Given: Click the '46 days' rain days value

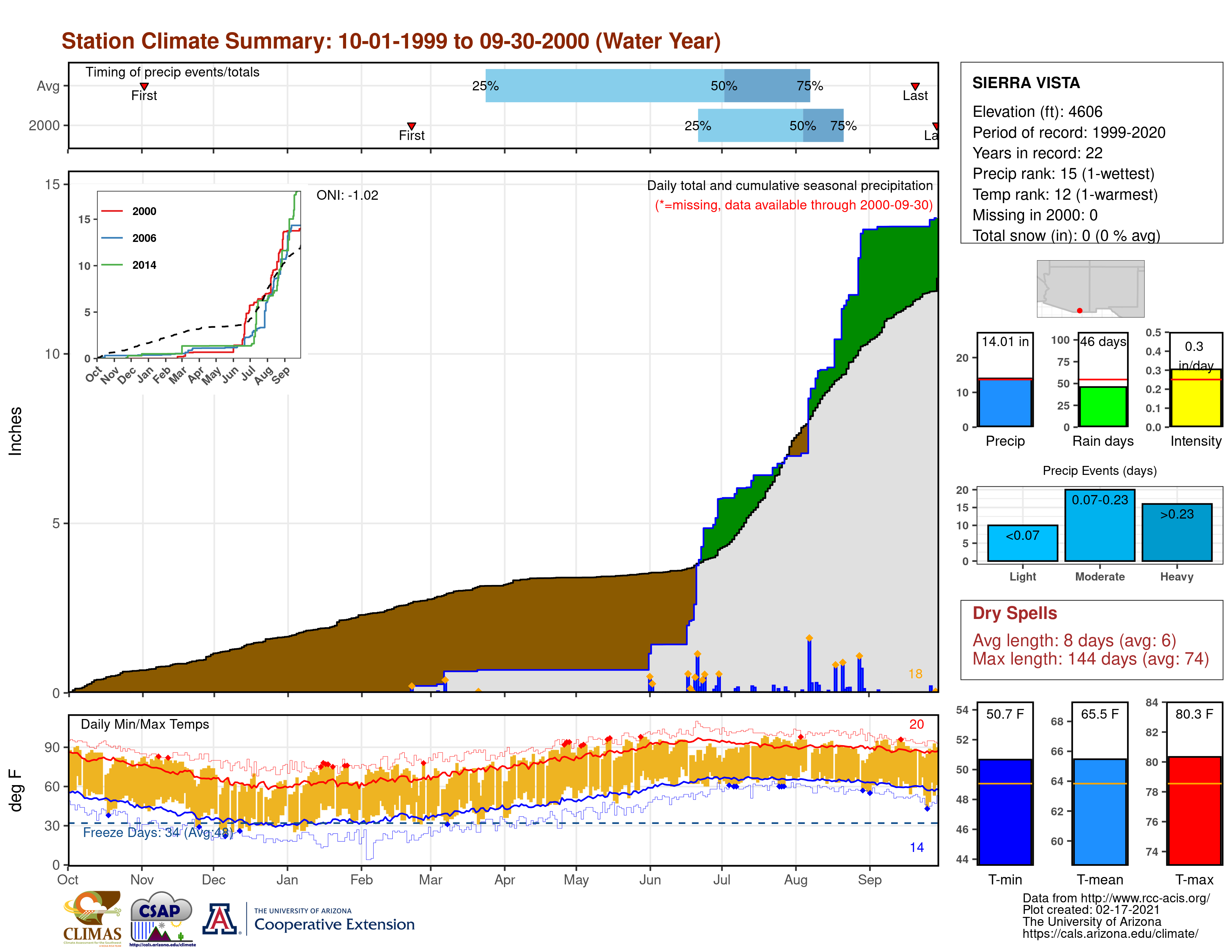Looking at the screenshot, I should point(1103,342).
